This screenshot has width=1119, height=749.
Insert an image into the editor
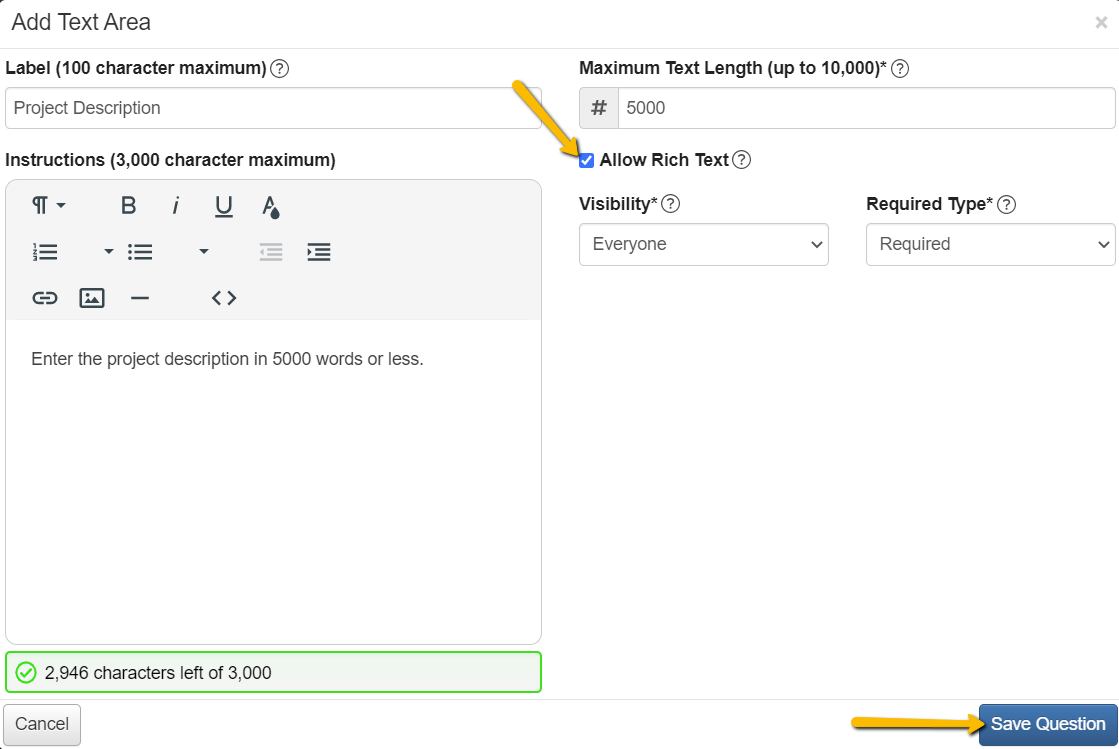(x=92, y=297)
